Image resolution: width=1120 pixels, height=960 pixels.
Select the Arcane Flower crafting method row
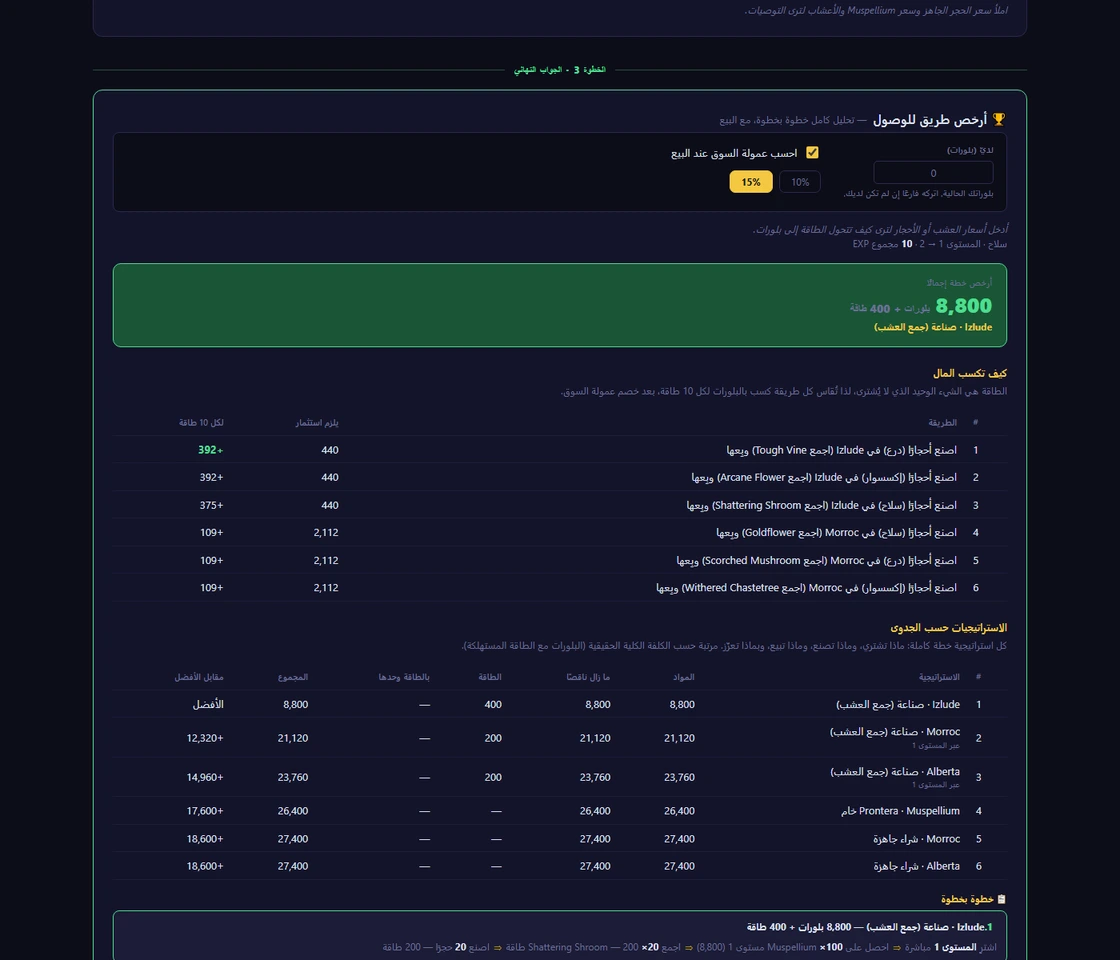[560, 477]
